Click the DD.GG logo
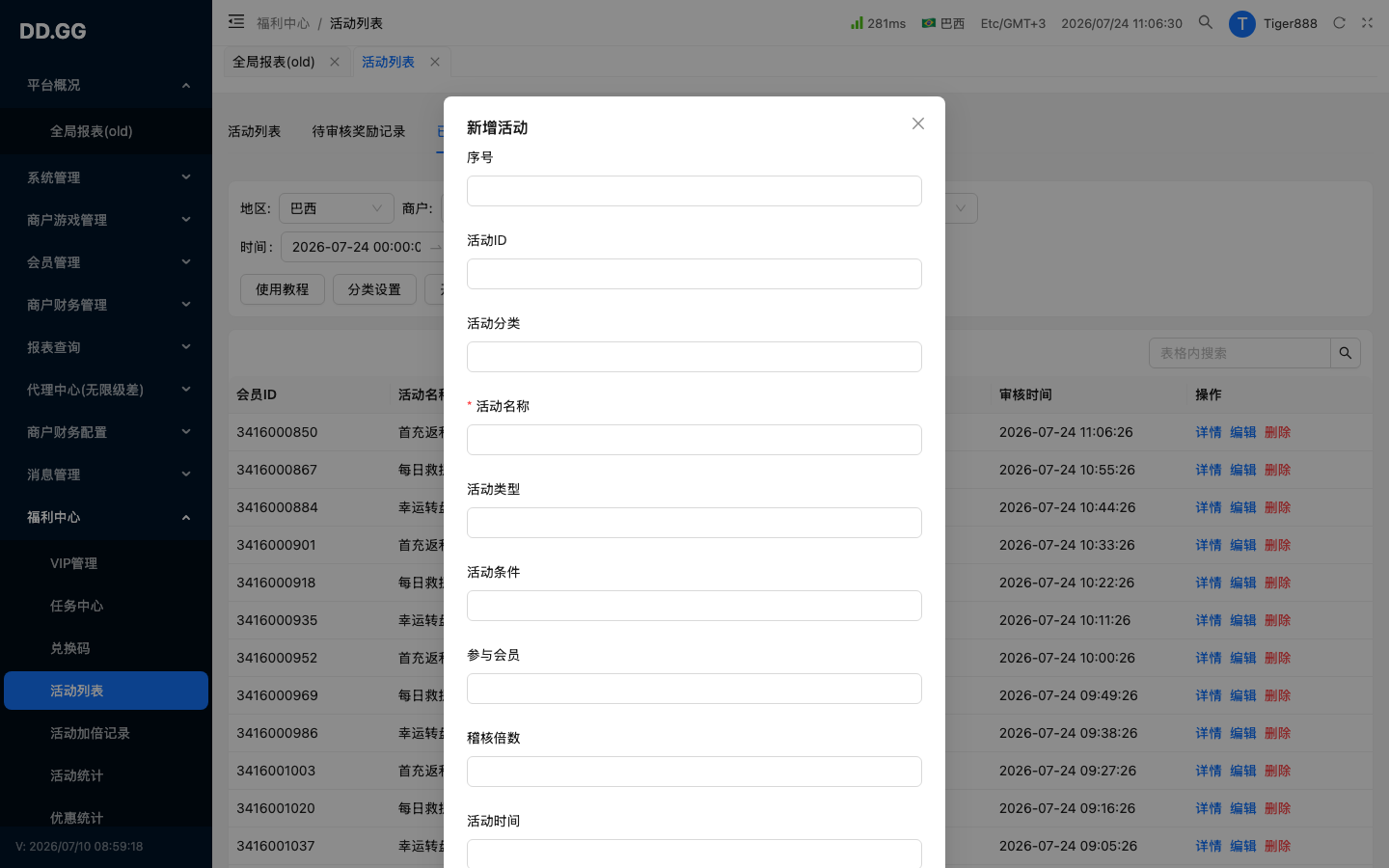1389x868 pixels. pos(53,31)
